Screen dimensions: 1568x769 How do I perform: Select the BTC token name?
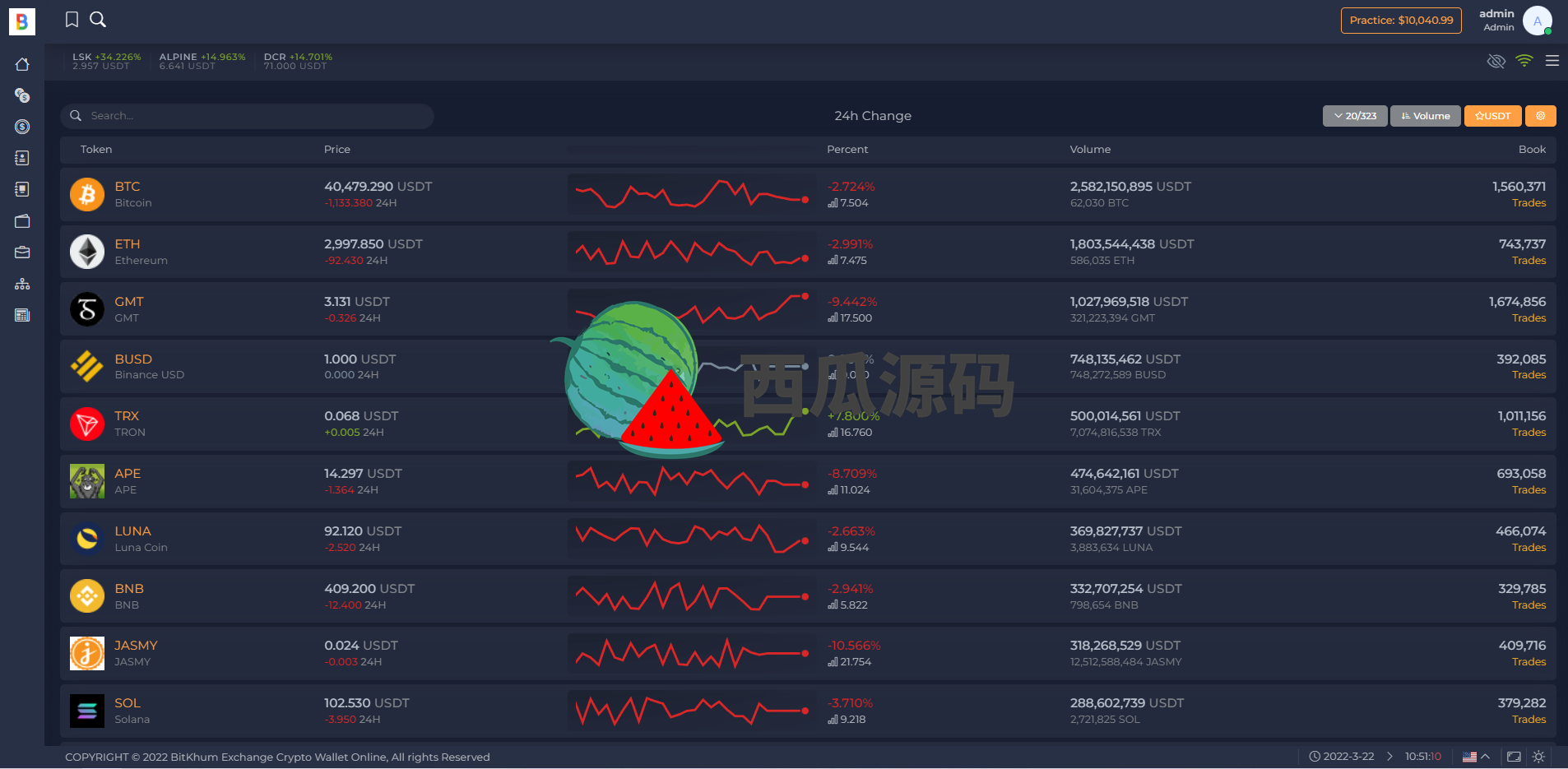pos(128,187)
